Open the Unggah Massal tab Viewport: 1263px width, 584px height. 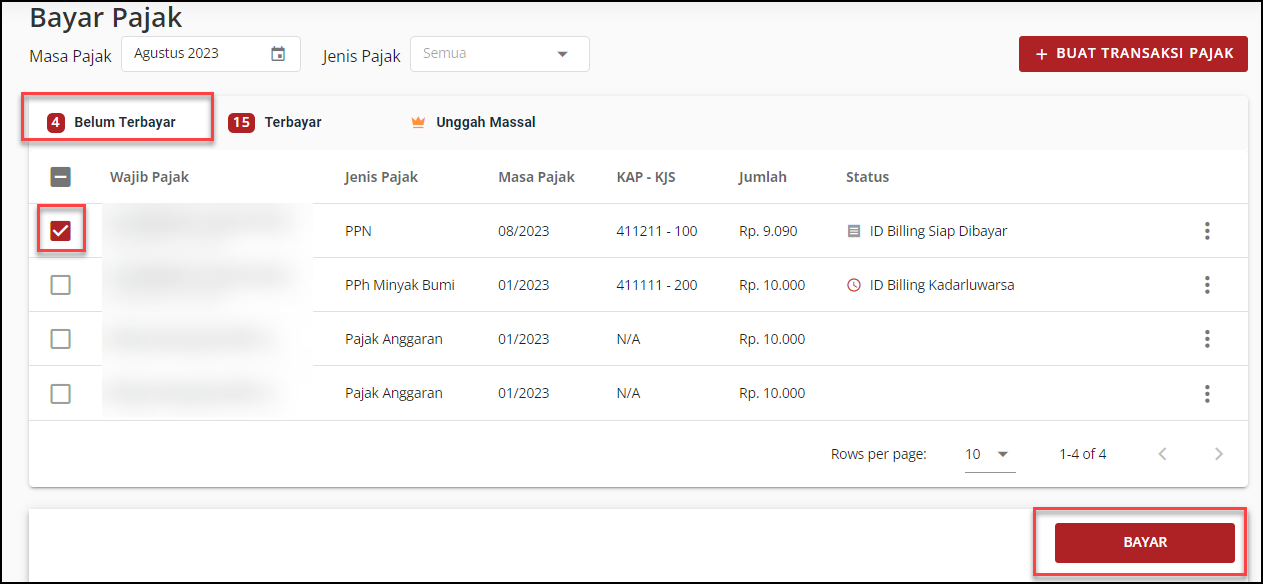[x=473, y=122]
